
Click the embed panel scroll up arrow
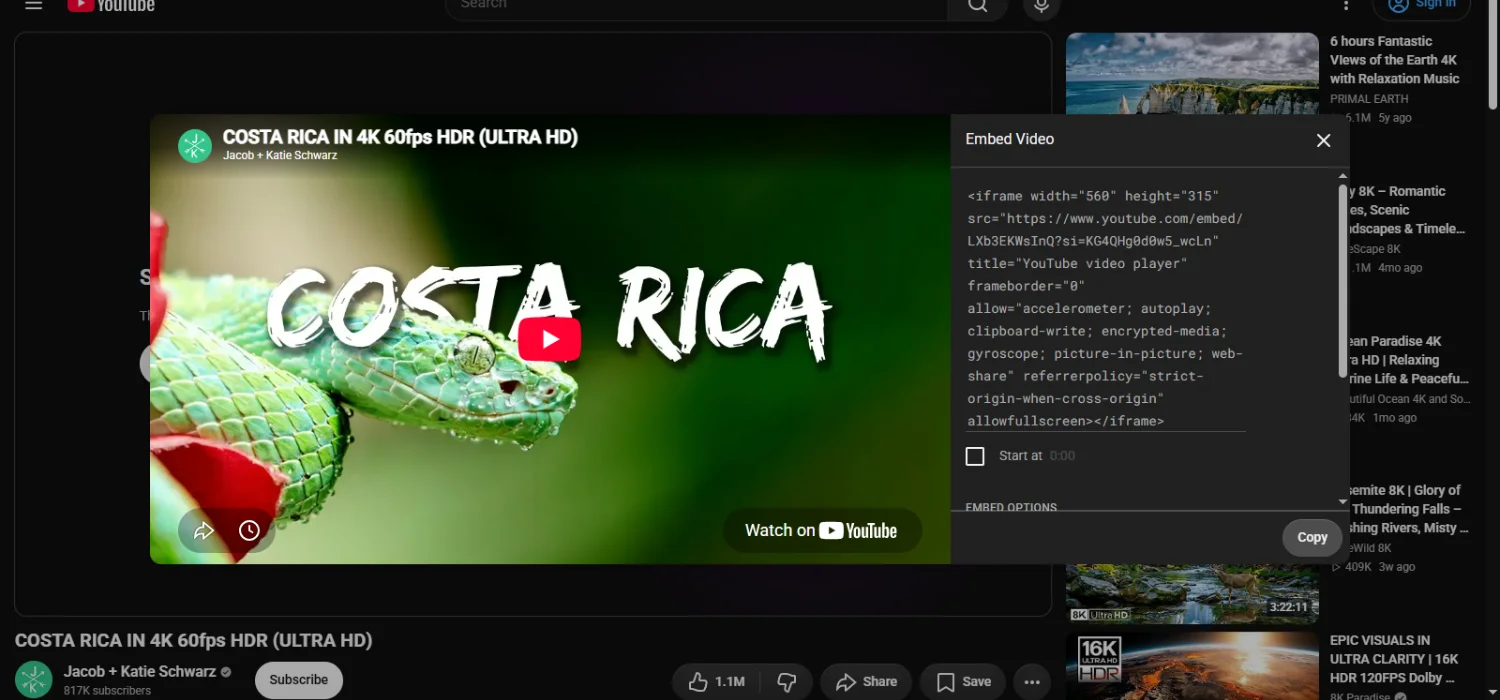pos(1343,176)
